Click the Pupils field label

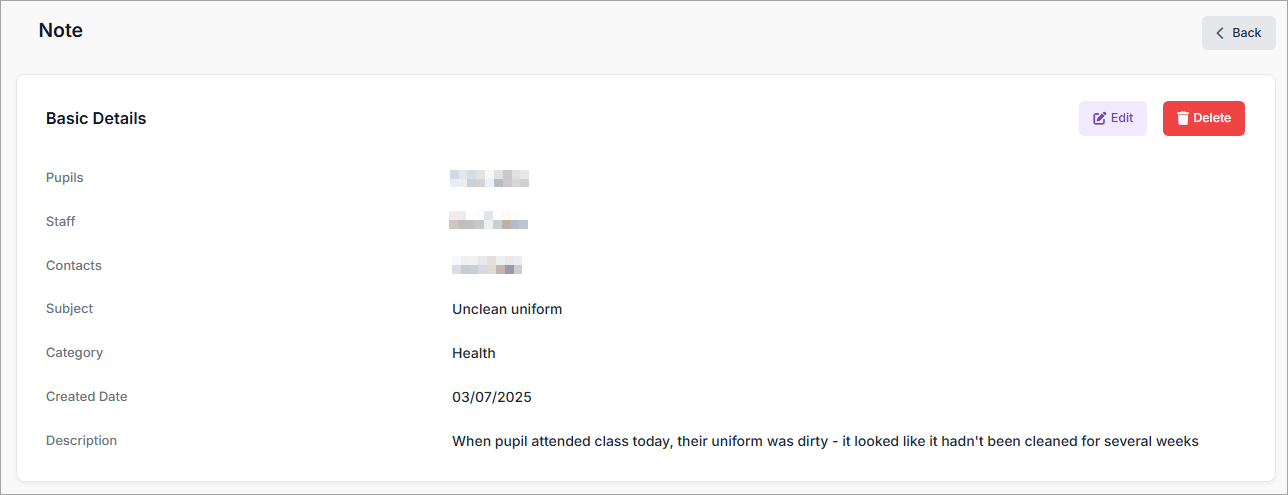click(x=65, y=178)
